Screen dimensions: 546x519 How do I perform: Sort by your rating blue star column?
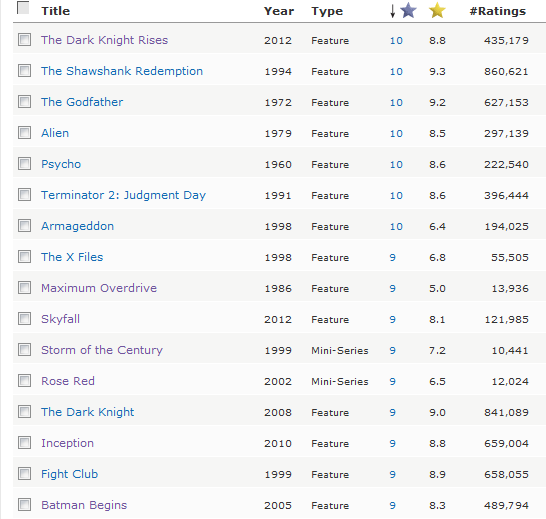[x=408, y=10]
